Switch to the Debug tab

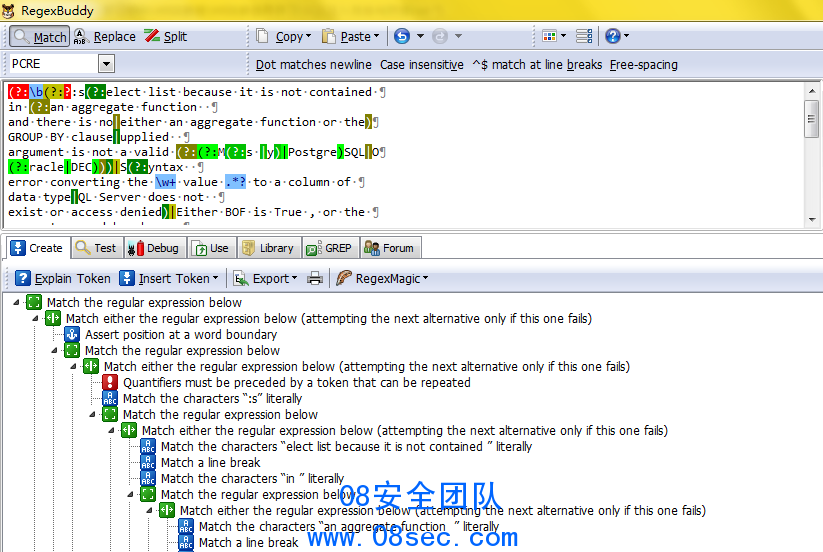click(154, 248)
